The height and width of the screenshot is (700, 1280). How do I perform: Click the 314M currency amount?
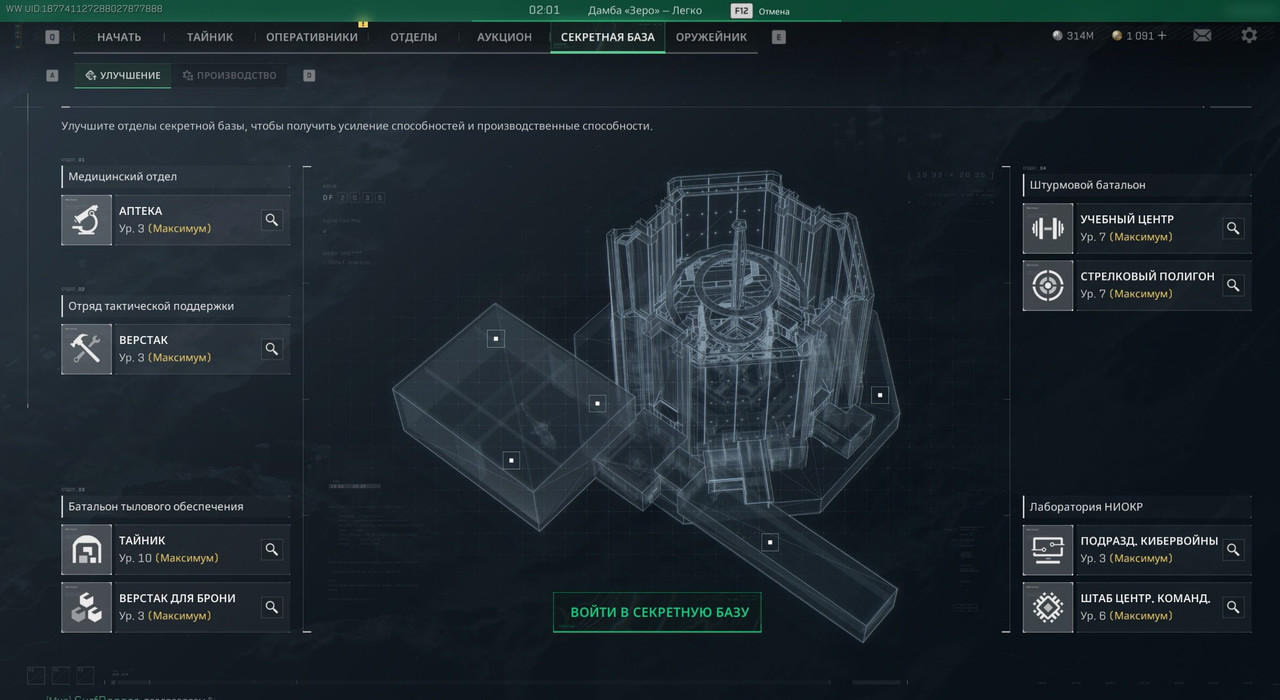(x=1080, y=36)
